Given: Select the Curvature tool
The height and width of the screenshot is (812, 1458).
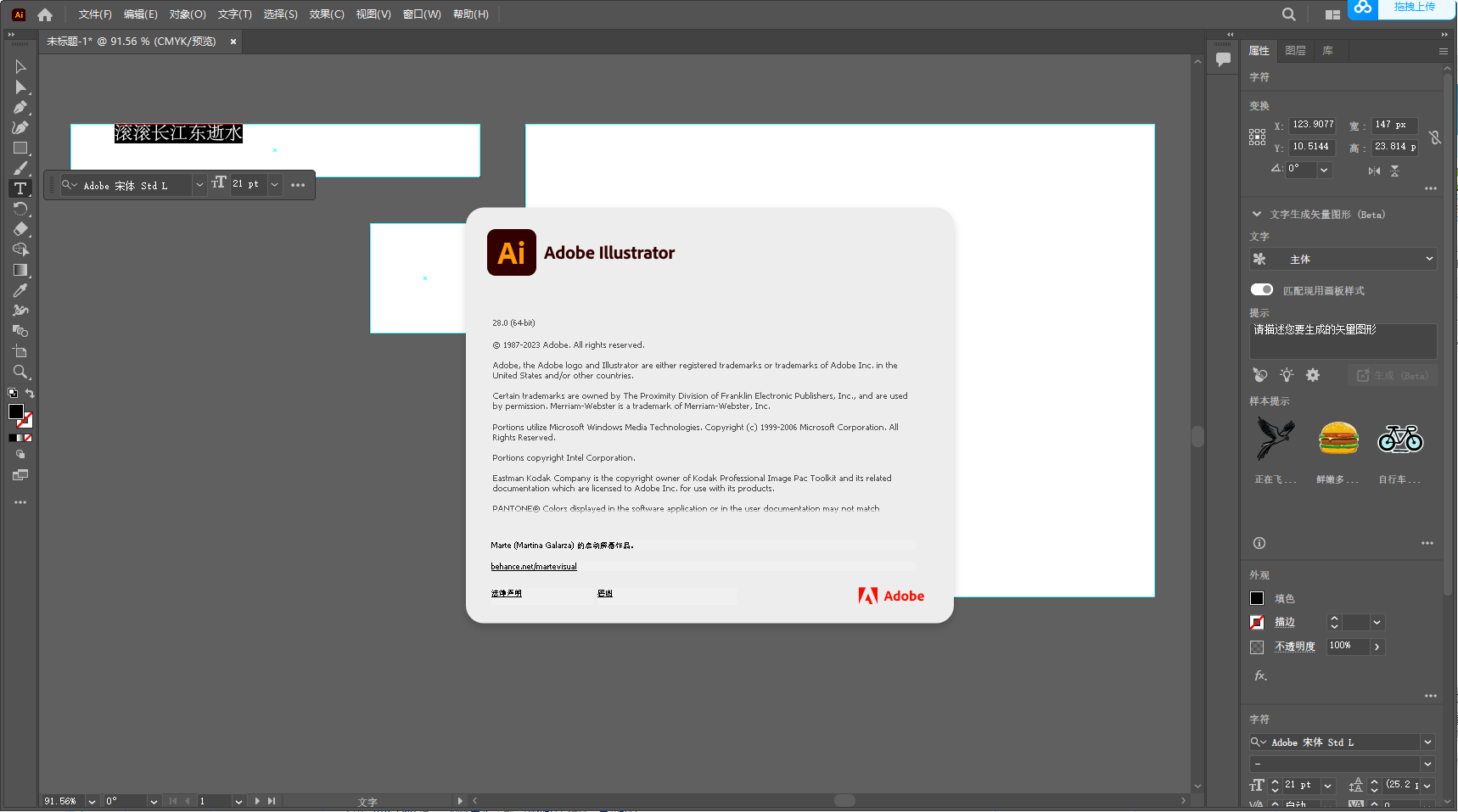Looking at the screenshot, I should (x=20, y=127).
